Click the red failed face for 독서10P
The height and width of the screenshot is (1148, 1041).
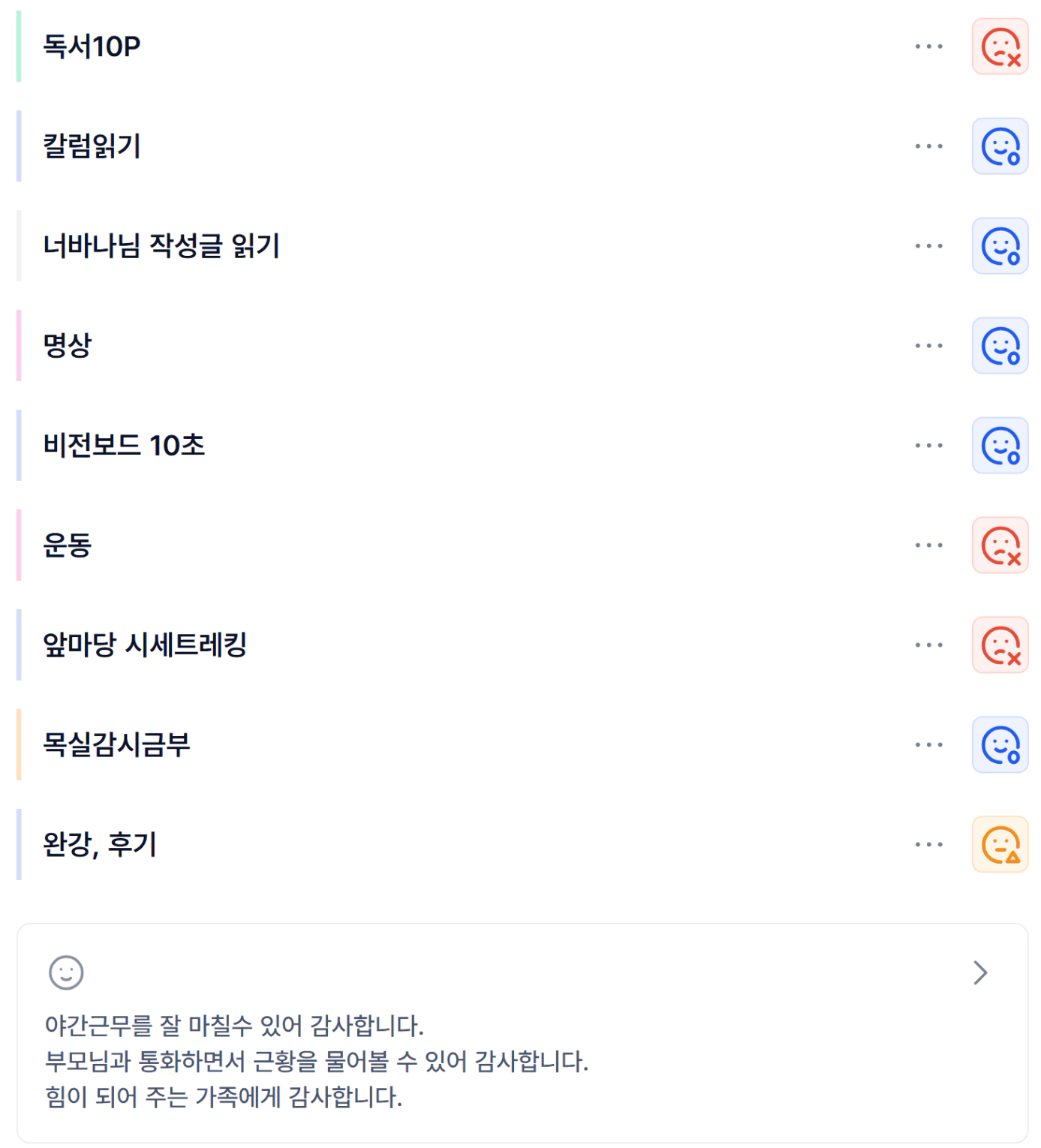tap(1000, 47)
